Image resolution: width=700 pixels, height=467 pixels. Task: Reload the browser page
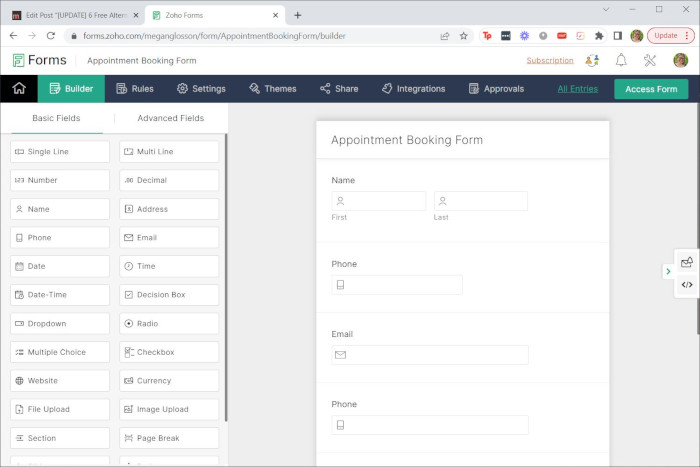click(51, 36)
